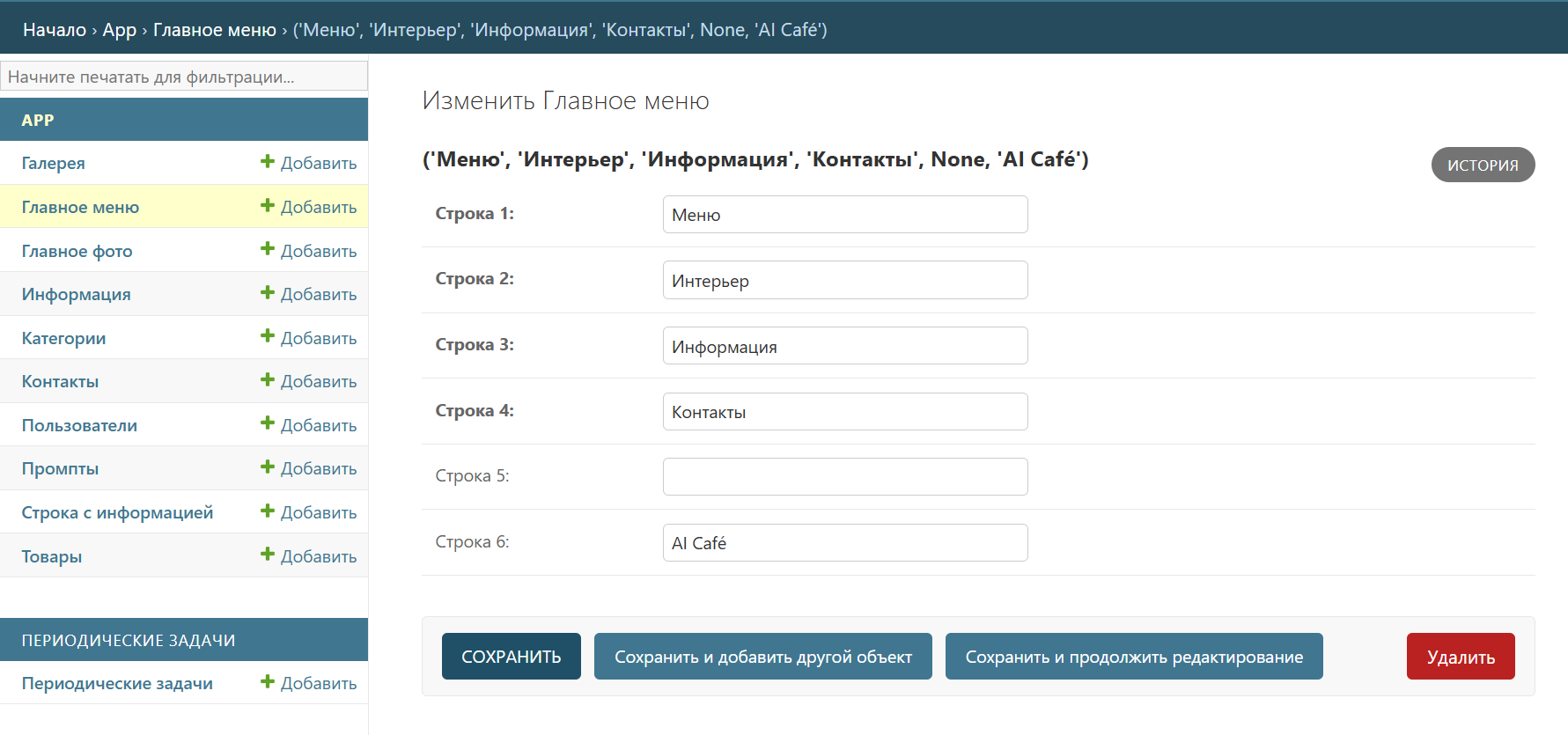Click the plus icon beside Промпты
This screenshot has height=735, width=1568.
tap(268, 467)
